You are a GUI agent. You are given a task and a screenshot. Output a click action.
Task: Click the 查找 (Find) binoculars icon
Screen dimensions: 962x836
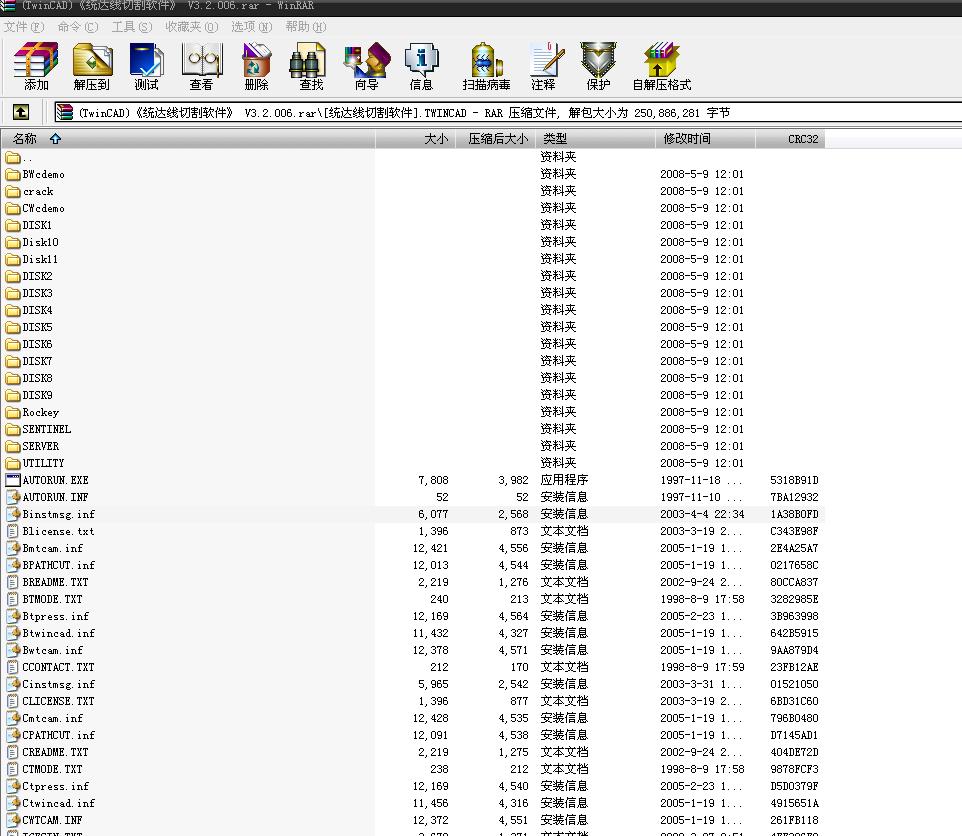click(307, 59)
